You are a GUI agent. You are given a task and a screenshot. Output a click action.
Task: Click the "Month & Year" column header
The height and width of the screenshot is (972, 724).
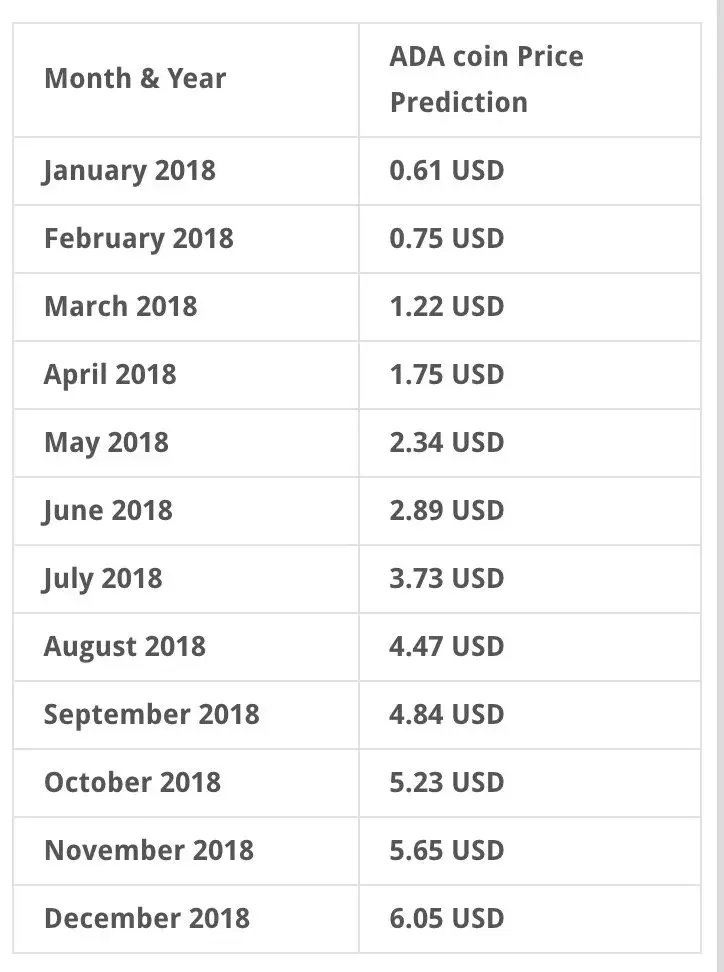coord(135,79)
